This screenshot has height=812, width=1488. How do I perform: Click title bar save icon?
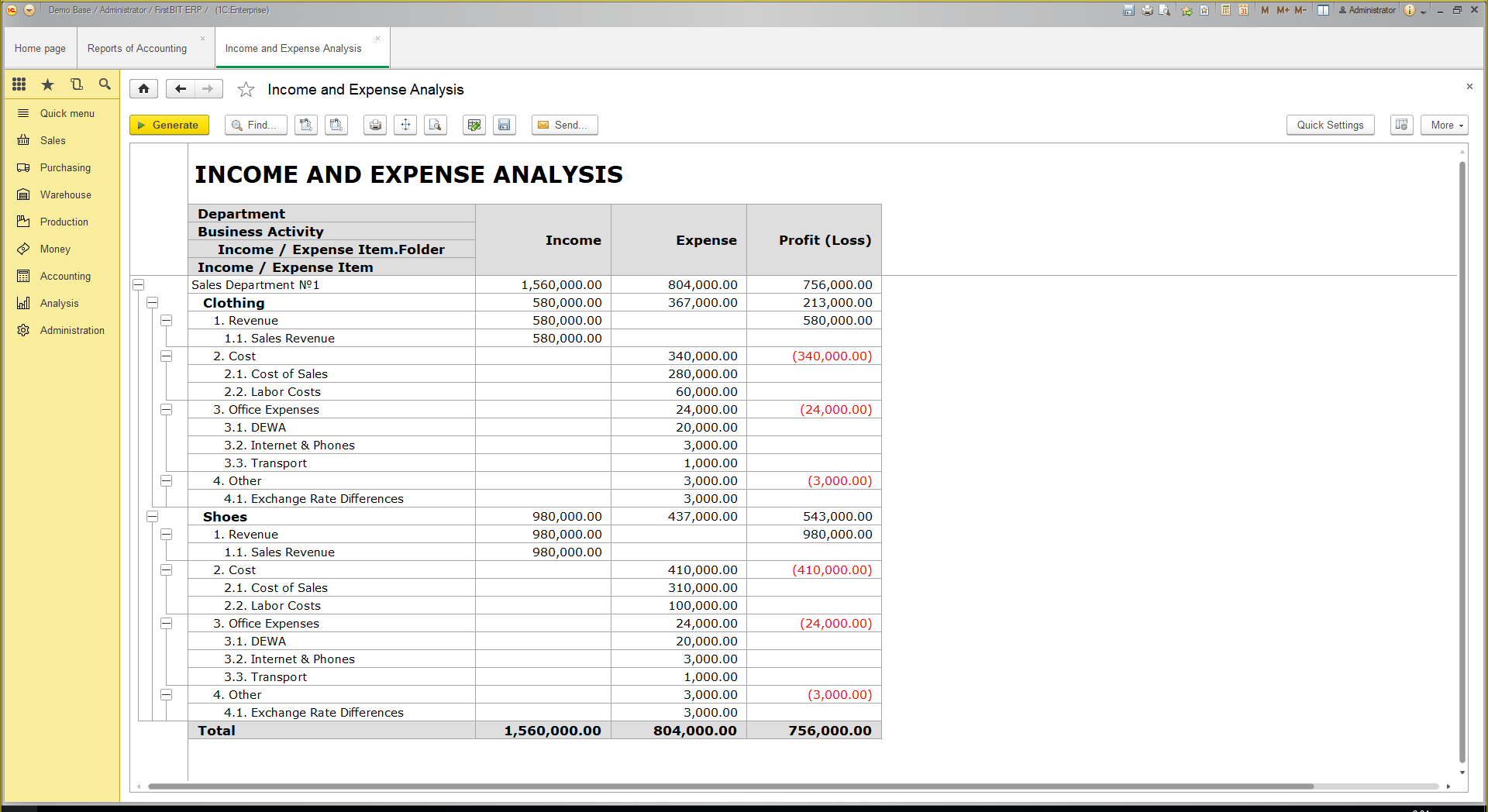click(1129, 10)
